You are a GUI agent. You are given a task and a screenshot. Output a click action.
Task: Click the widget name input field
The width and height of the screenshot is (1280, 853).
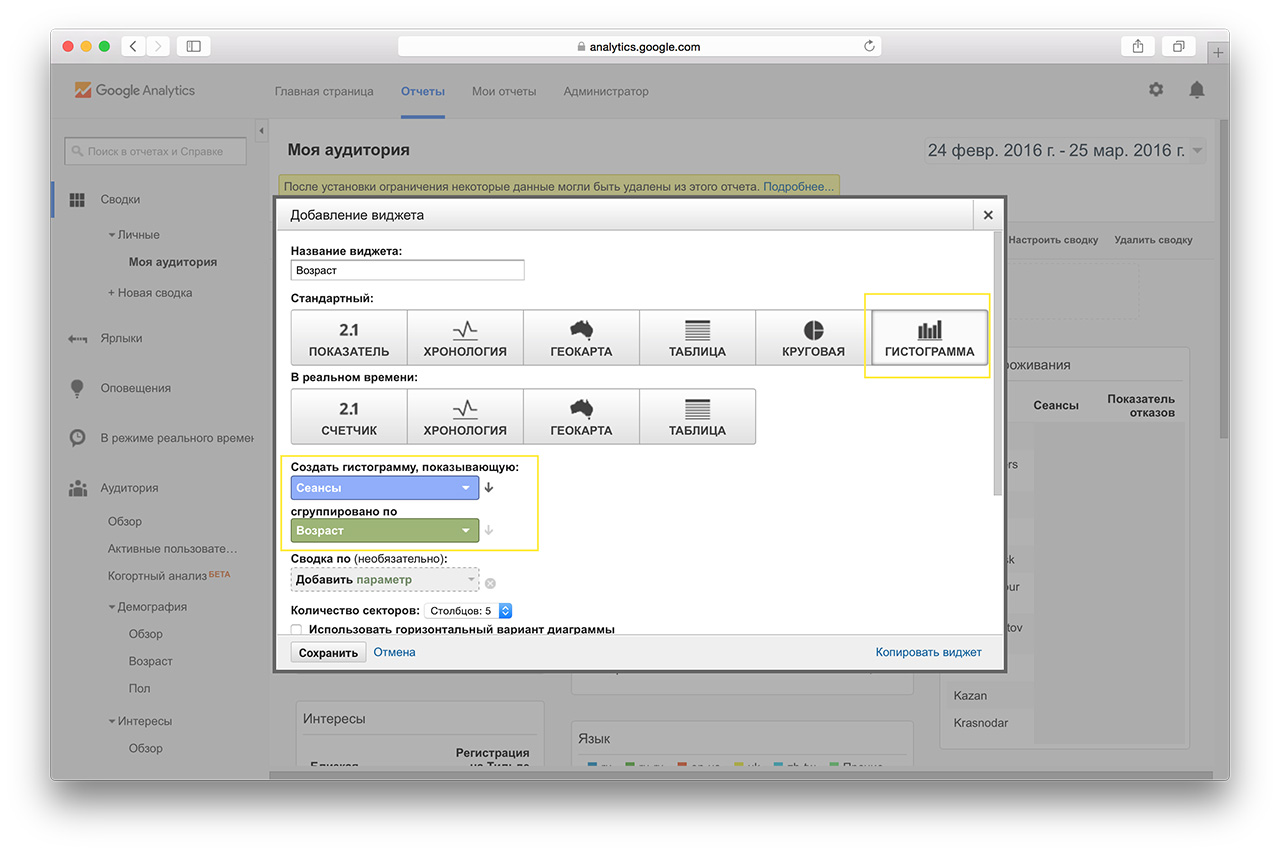[x=407, y=270]
